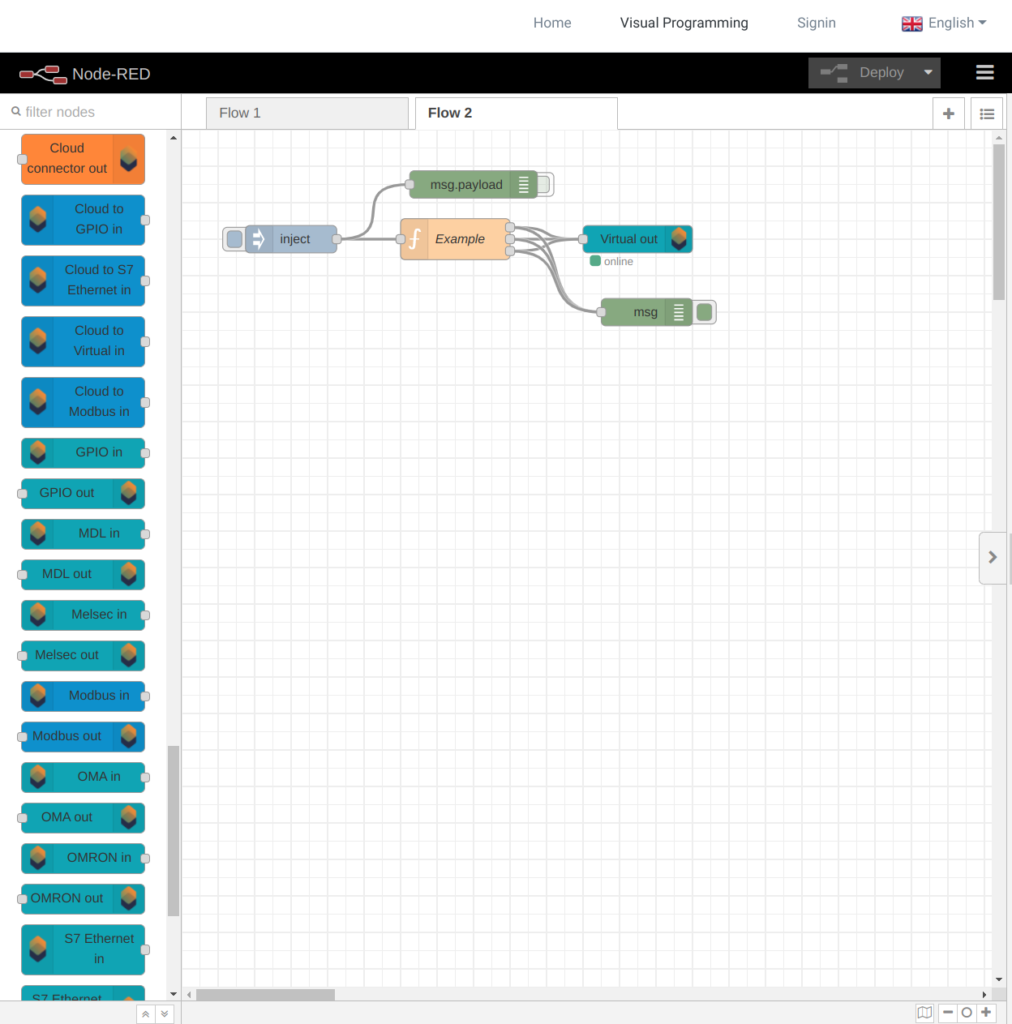
Task: Click the Deploy button
Action: coord(862,72)
